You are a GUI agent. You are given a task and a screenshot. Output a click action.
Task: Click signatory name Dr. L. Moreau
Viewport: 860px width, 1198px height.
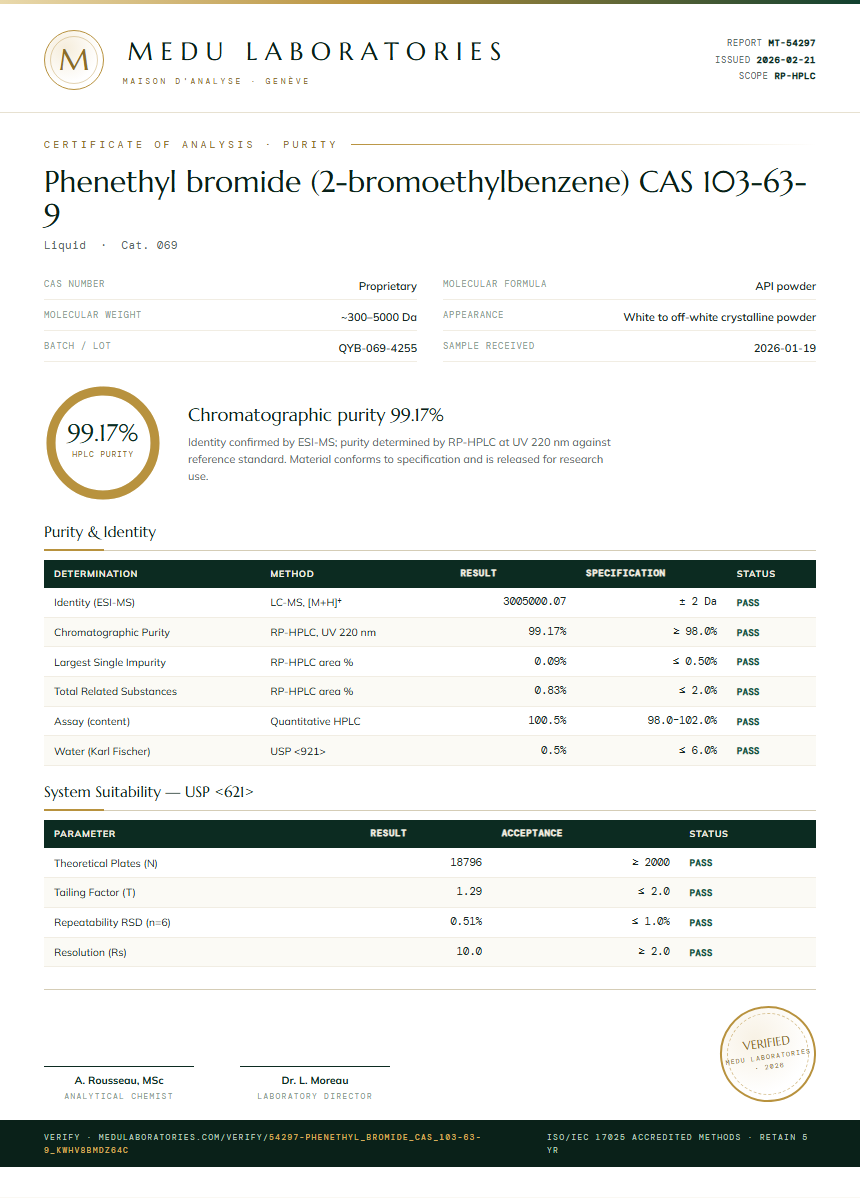(x=315, y=1080)
